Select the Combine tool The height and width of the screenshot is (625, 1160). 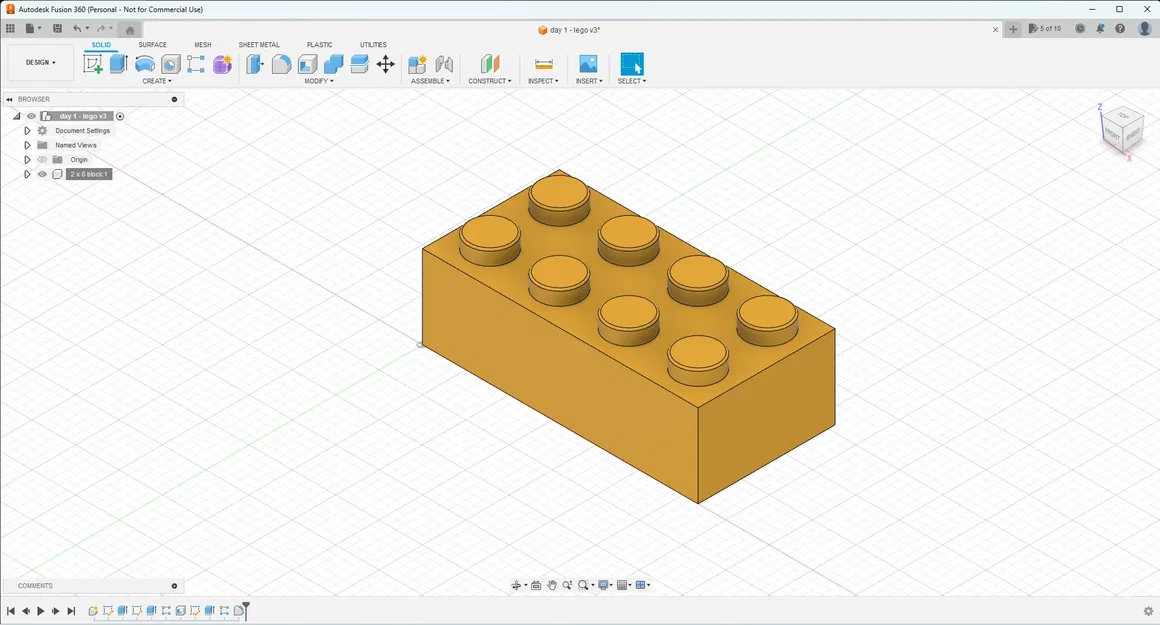pos(334,64)
